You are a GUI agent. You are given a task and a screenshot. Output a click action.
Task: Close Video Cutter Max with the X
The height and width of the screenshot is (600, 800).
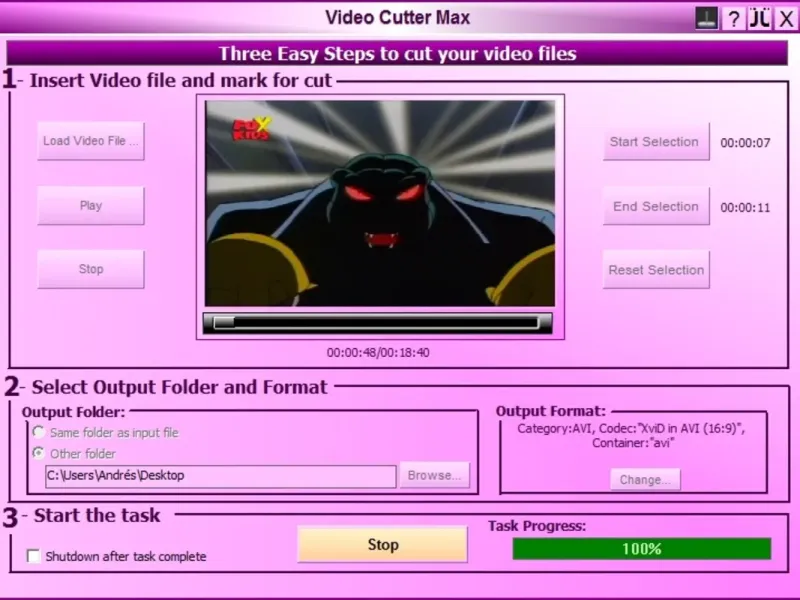(786, 19)
